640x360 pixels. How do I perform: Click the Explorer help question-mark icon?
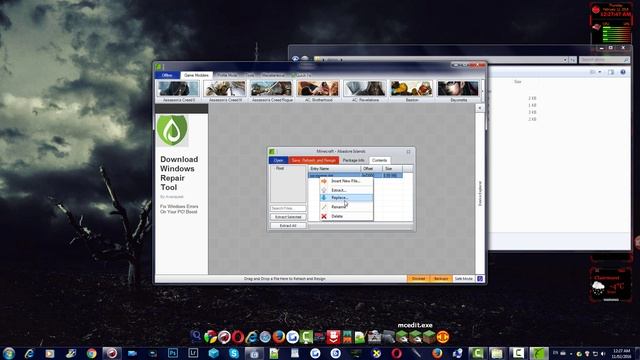point(623,72)
